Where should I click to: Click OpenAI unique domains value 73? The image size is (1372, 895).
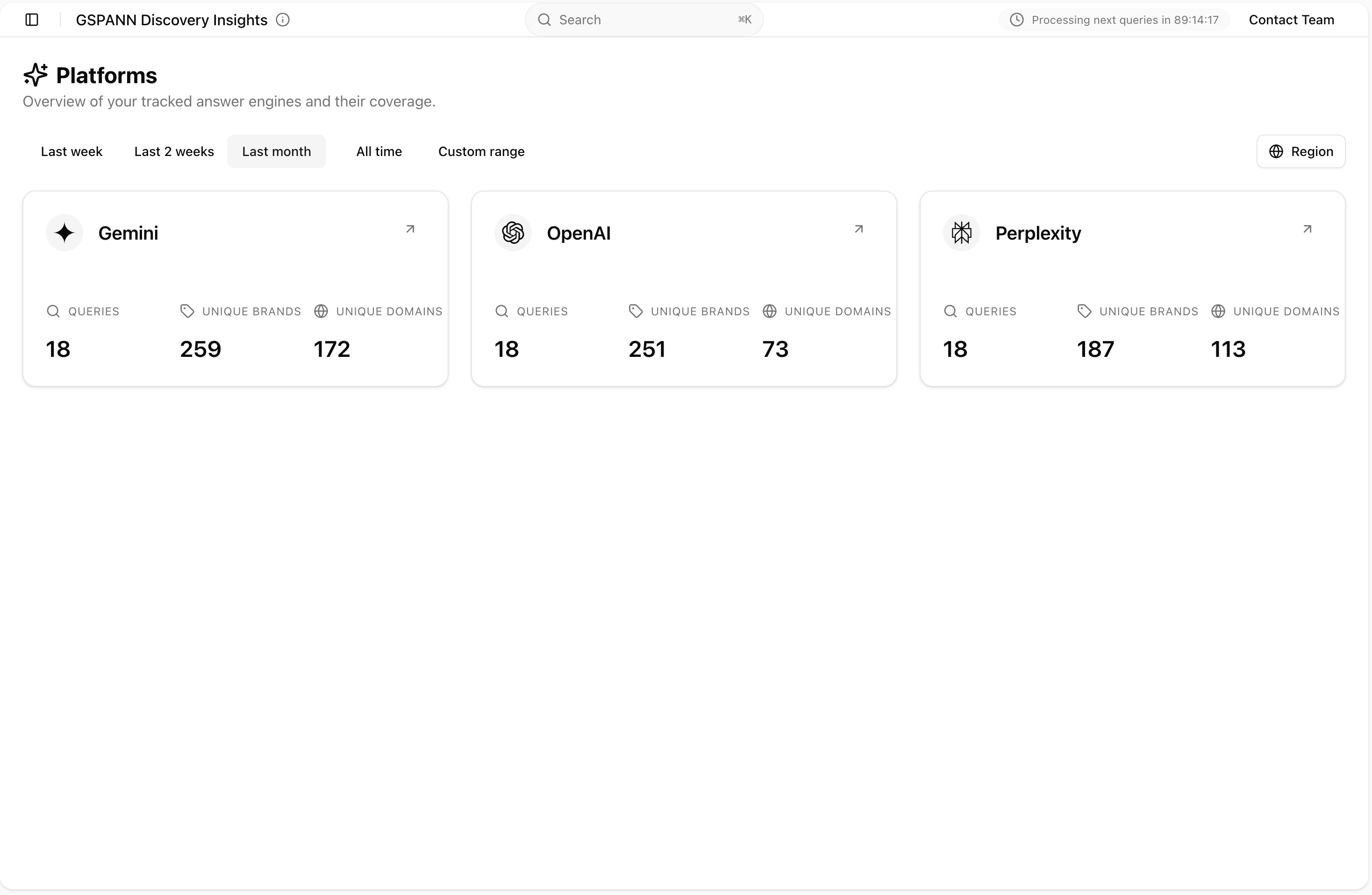(775, 348)
